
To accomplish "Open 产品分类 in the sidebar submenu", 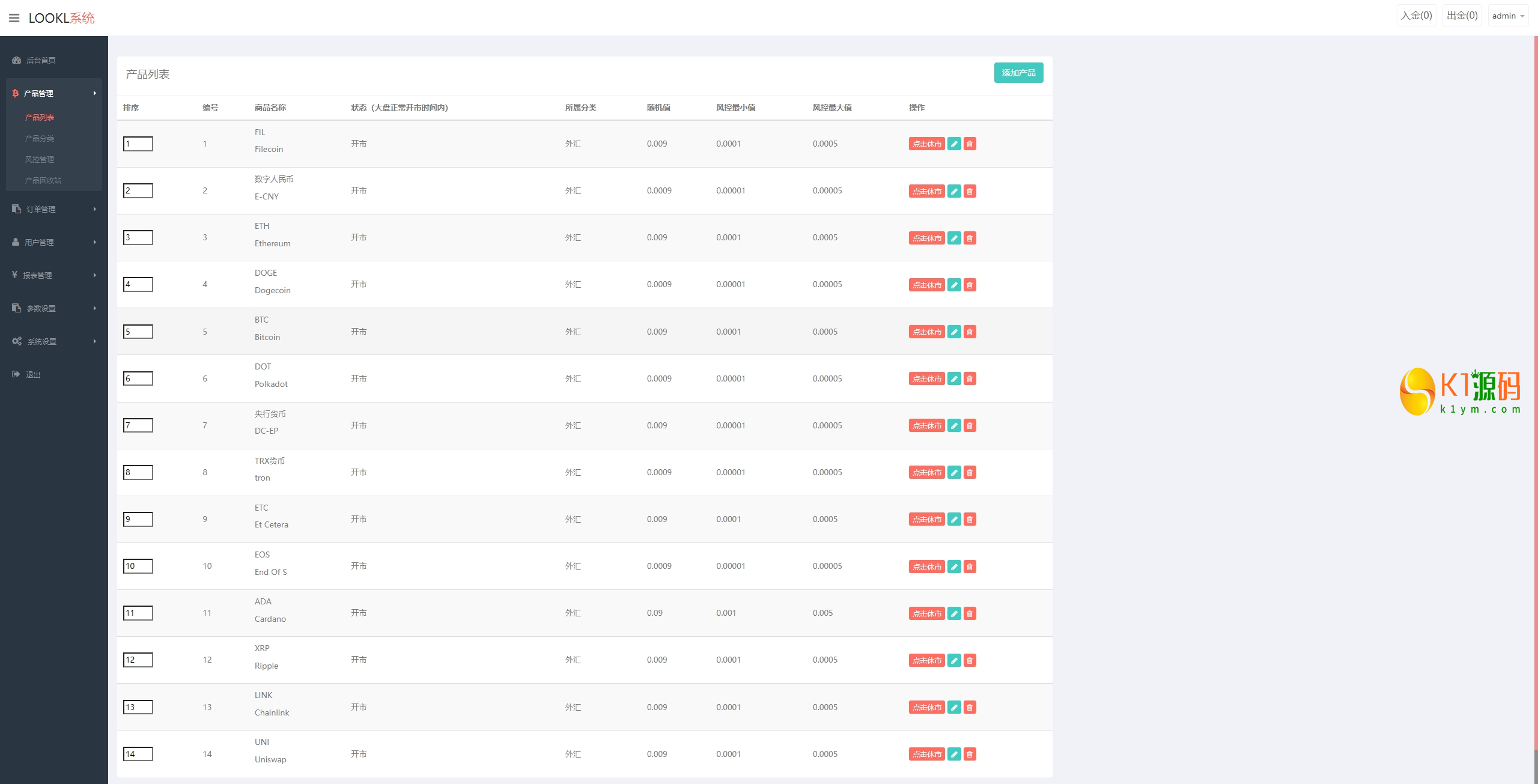I will point(40,138).
